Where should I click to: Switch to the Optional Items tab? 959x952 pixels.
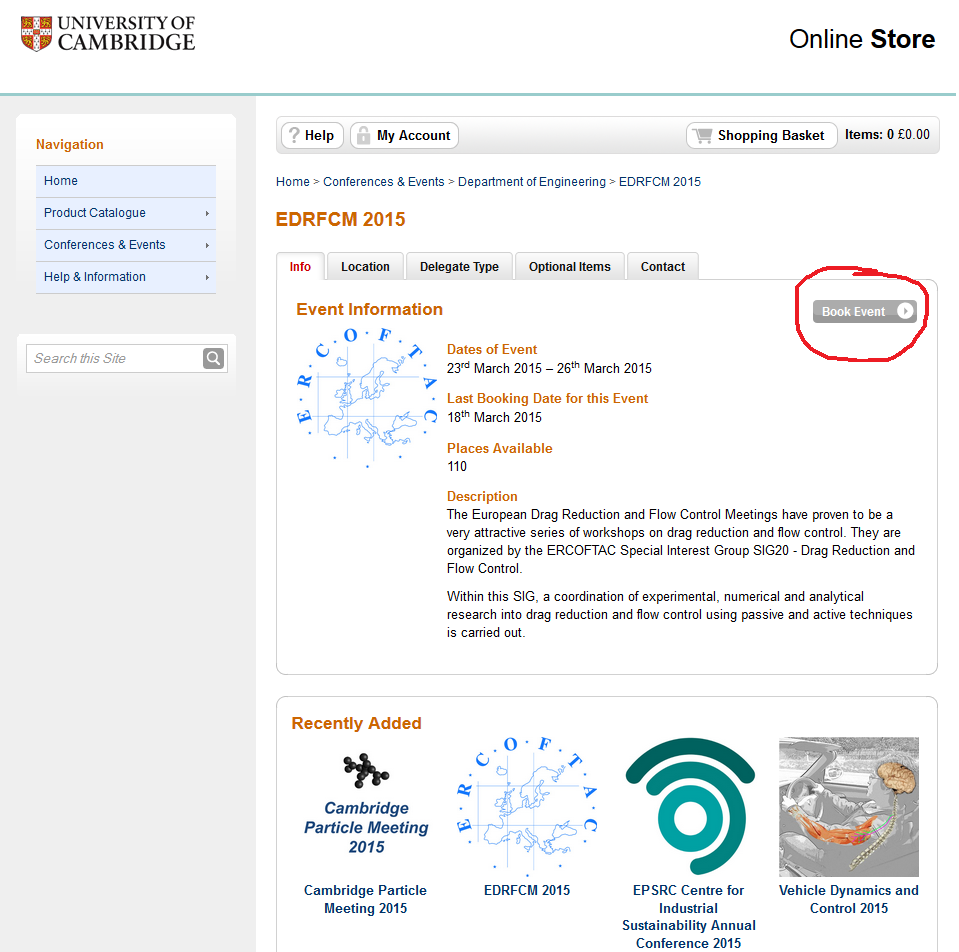coord(569,267)
